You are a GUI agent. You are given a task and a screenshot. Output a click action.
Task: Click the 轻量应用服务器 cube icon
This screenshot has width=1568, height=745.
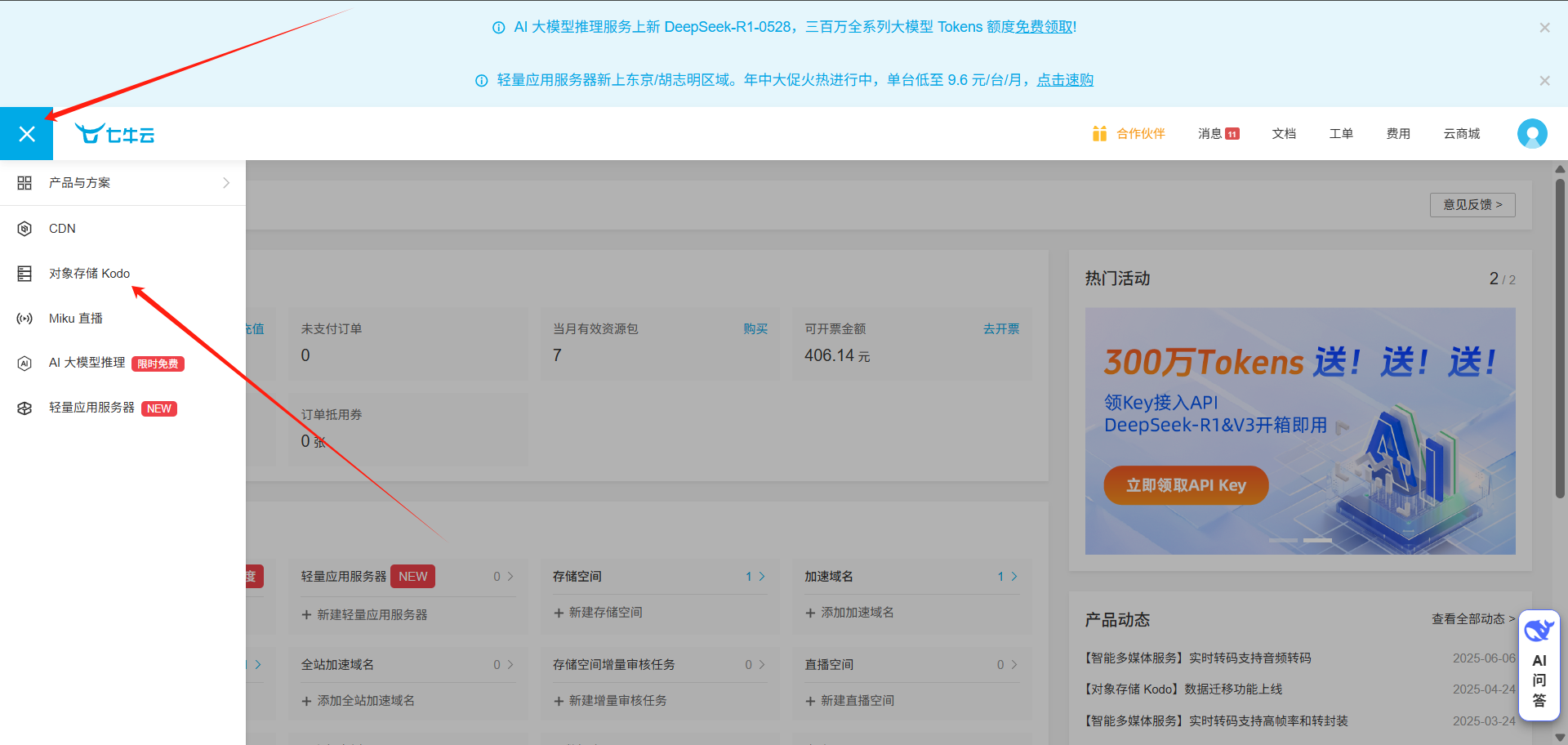coord(24,408)
